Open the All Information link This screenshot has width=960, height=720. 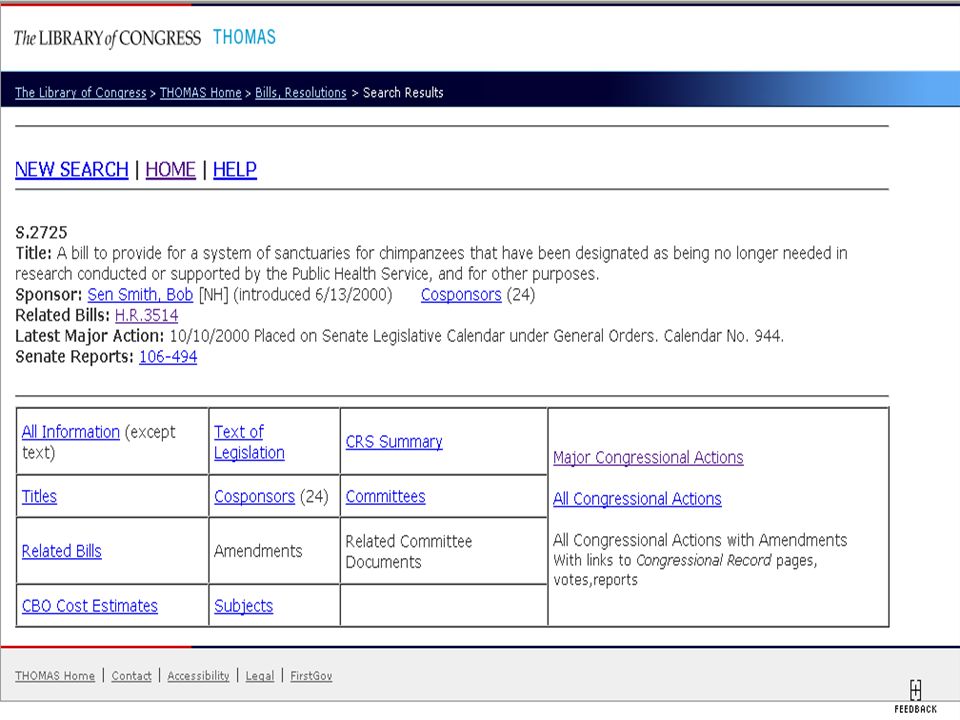[x=70, y=432]
